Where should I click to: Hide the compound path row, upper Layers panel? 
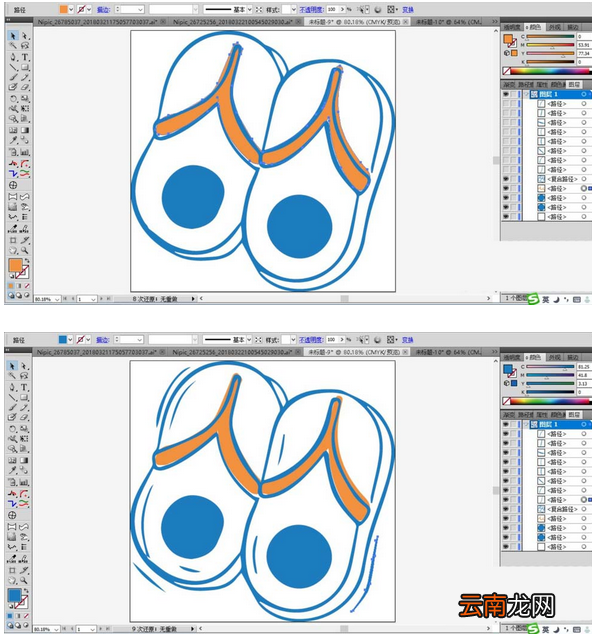506,179
